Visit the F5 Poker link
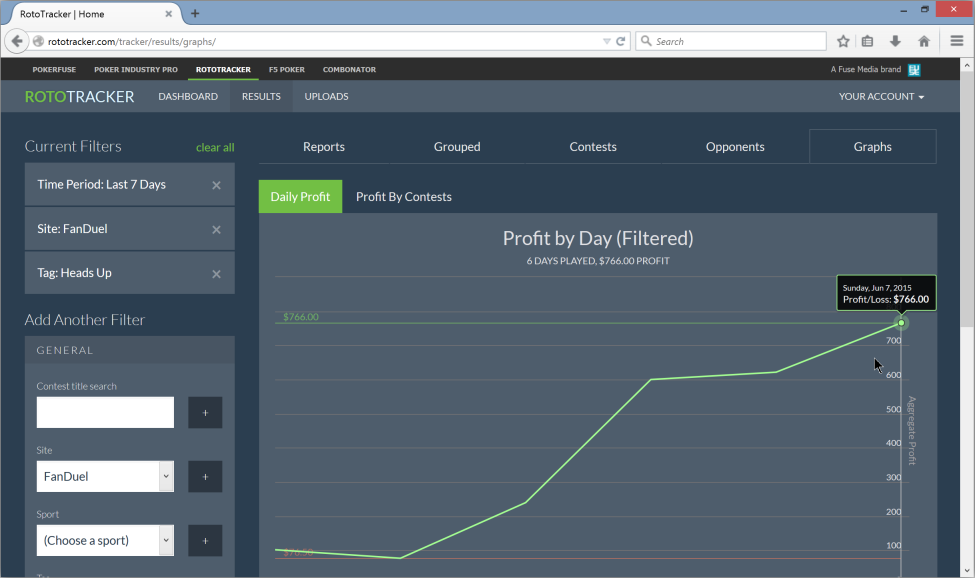 (287, 70)
